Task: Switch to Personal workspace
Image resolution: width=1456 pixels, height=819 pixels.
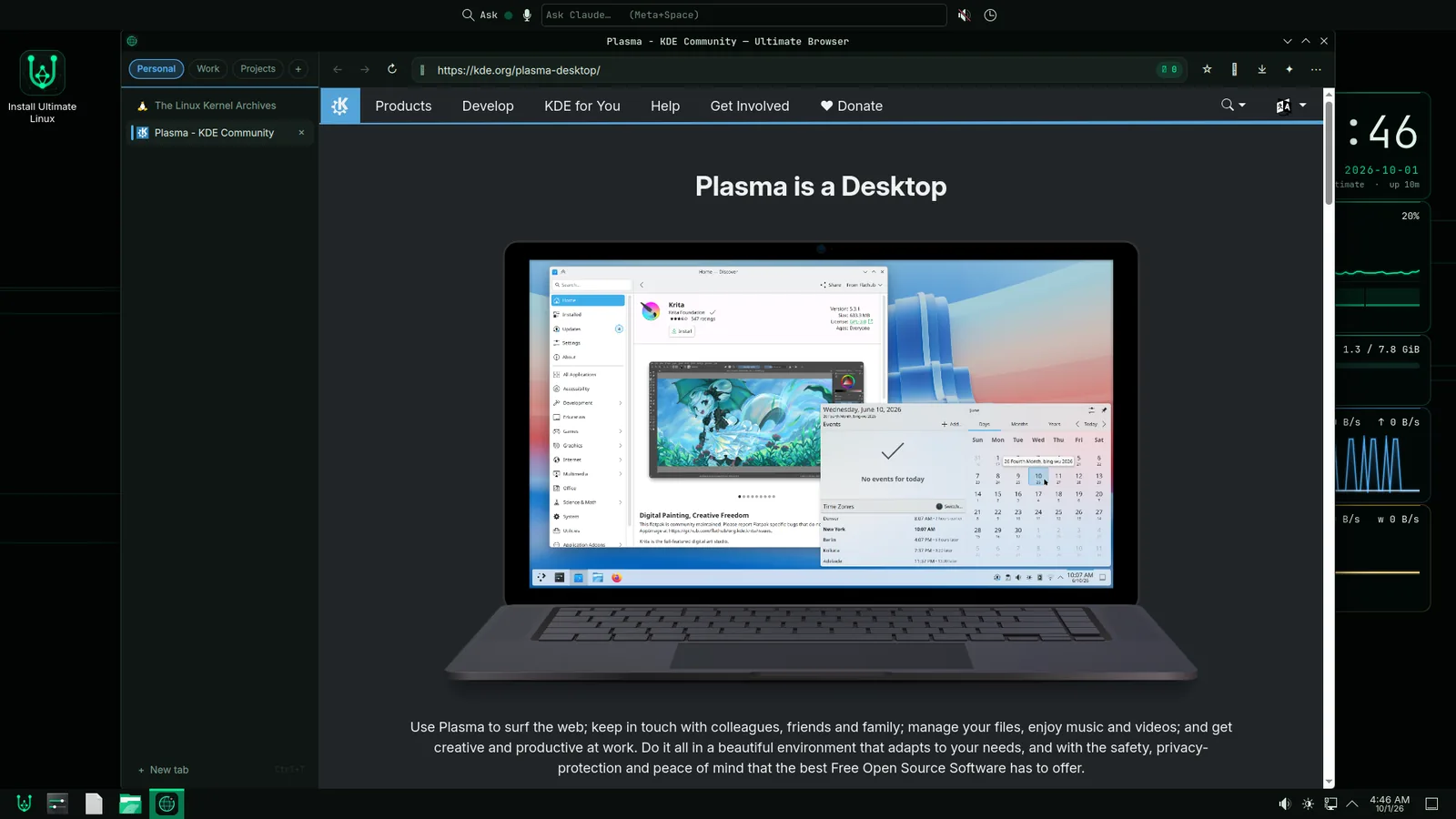Action: [157, 69]
